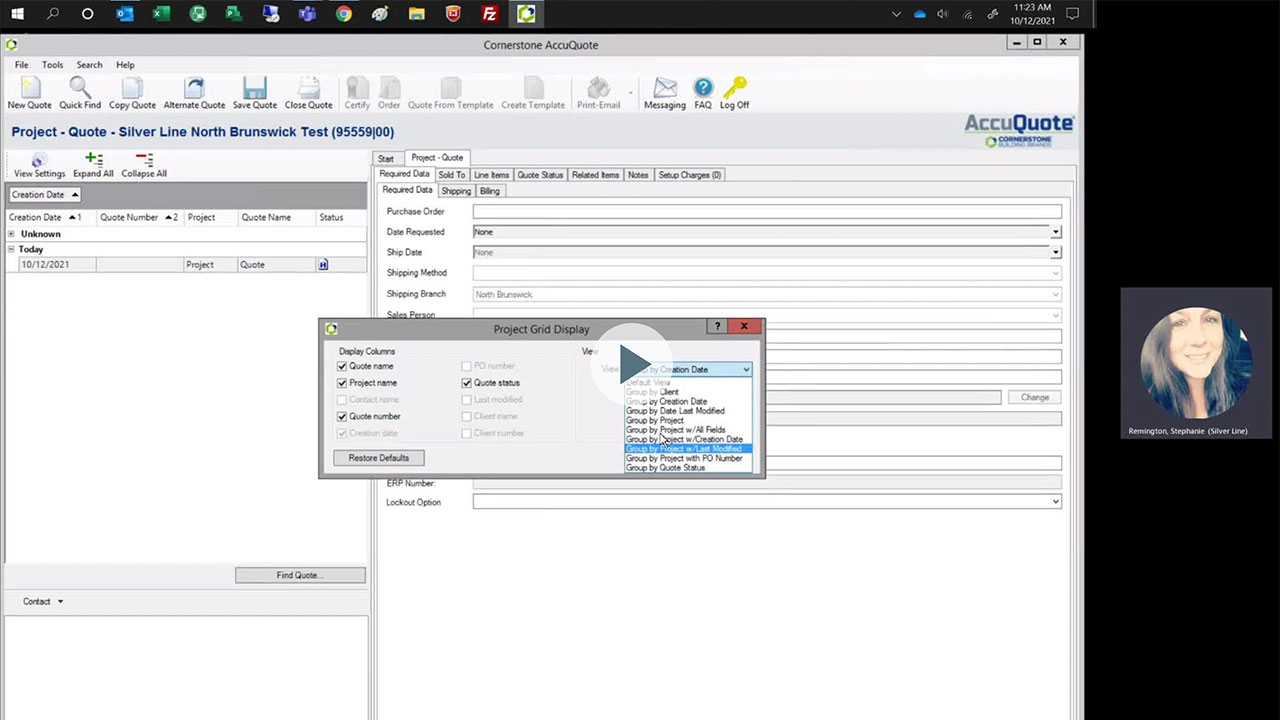Image resolution: width=1280 pixels, height=720 pixels.
Task: Open the Shipping Branch dropdown
Action: coord(1056,294)
